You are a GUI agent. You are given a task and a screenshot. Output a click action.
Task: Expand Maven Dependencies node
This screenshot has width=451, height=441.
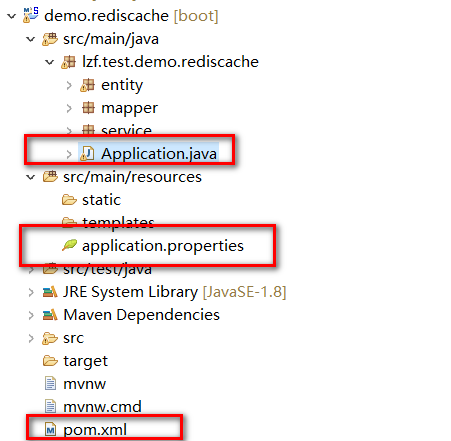point(31,315)
